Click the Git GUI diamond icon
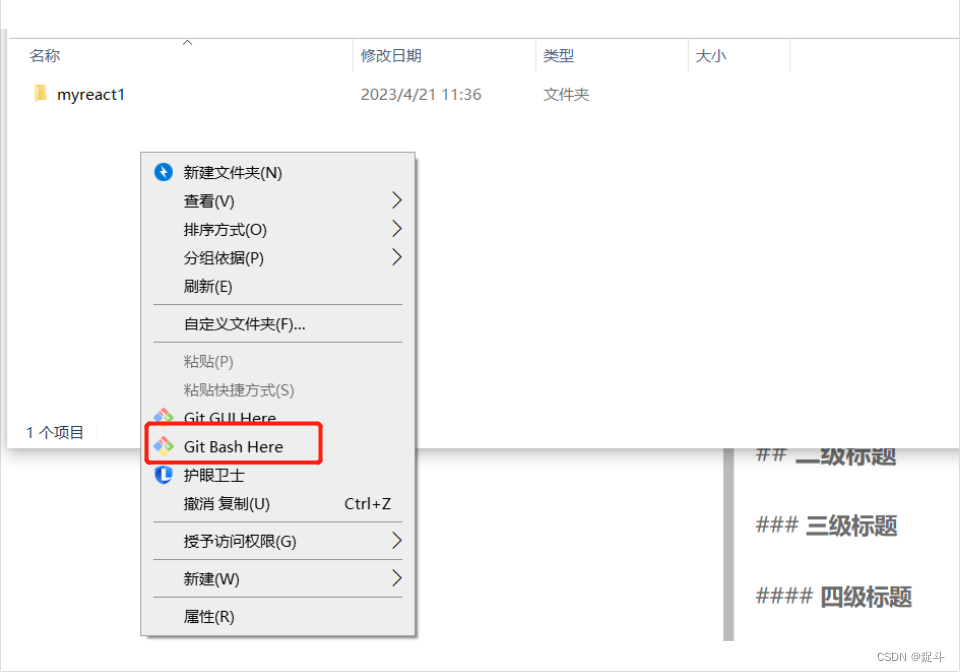 coord(163,417)
